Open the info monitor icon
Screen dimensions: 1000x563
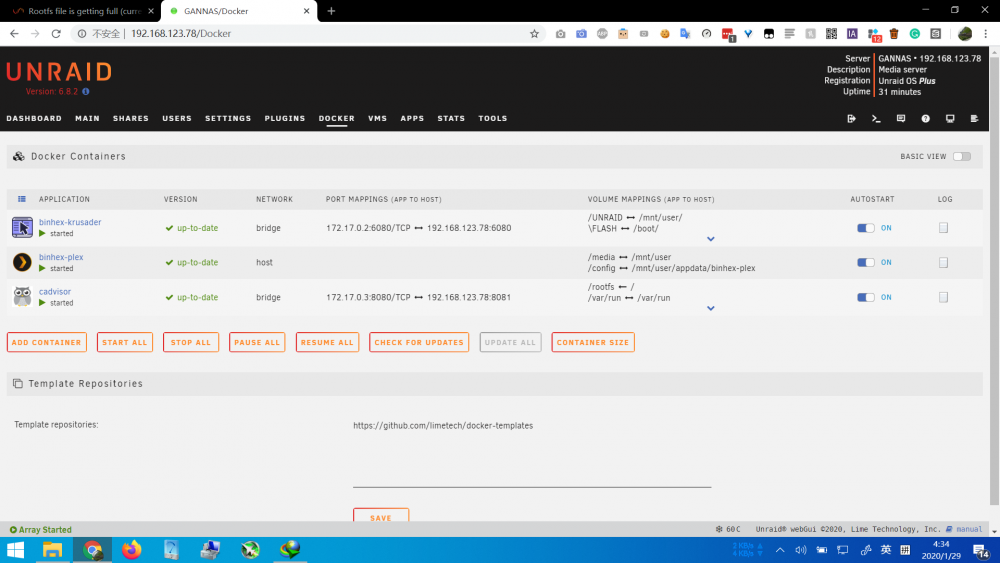950,119
